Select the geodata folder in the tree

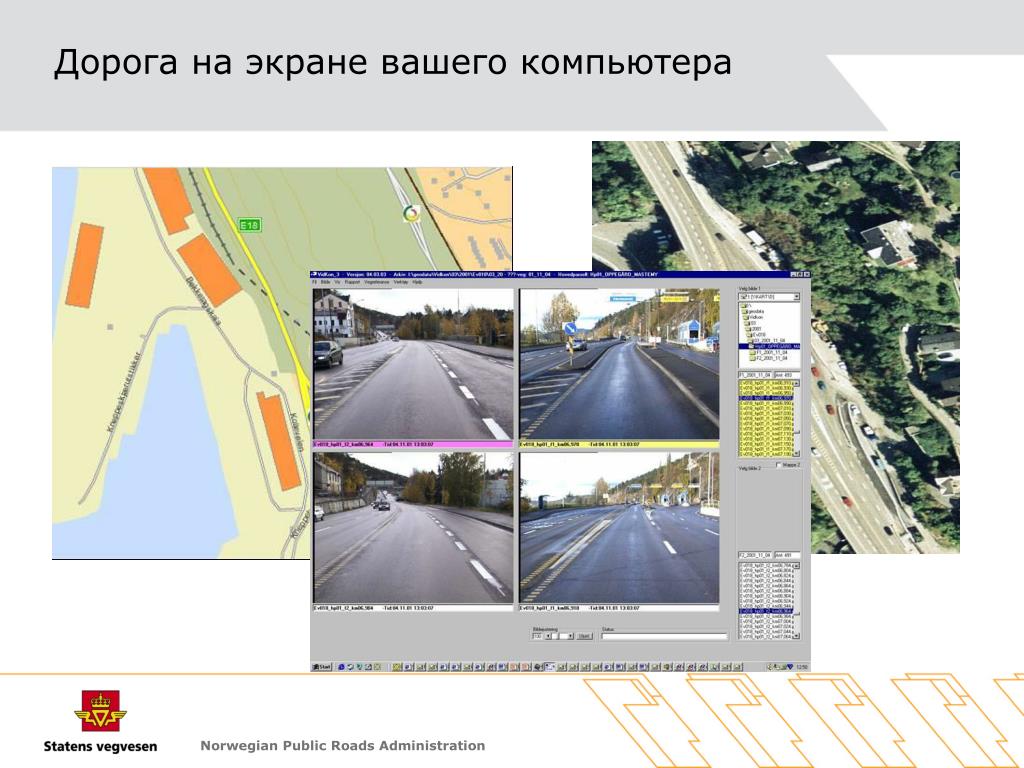pyautogui.click(x=754, y=312)
